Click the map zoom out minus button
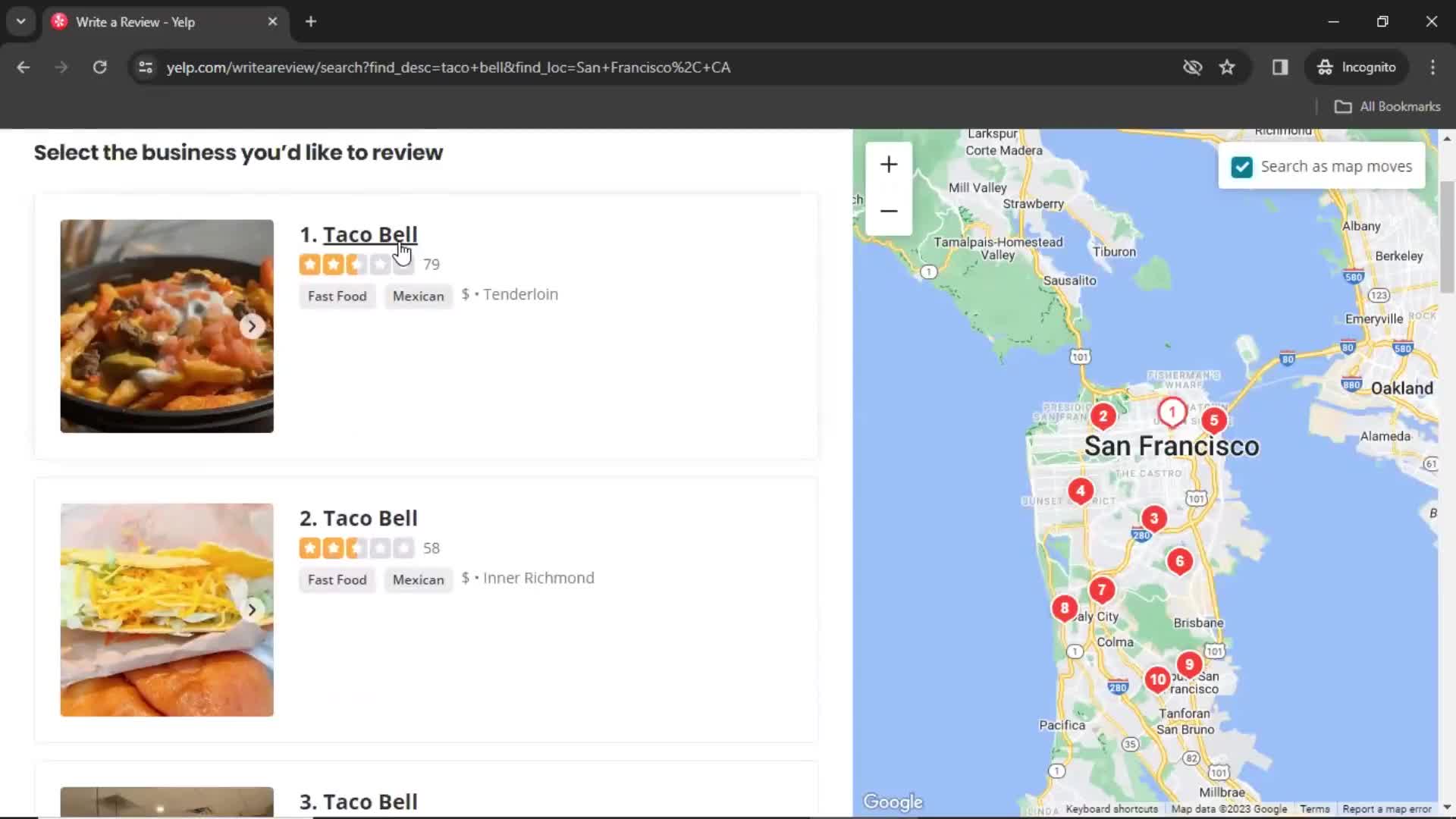Image resolution: width=1456 pixels, height=819 pixels. point(888,211)
